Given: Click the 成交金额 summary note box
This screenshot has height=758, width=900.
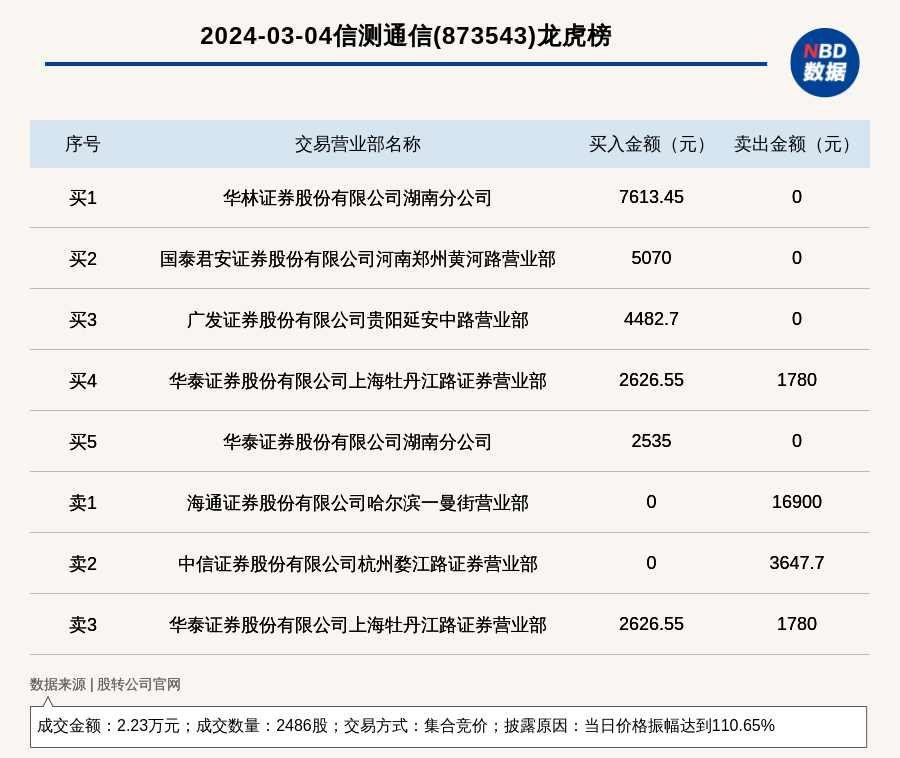Looking at the screenshot, I should tap(448, 726).
